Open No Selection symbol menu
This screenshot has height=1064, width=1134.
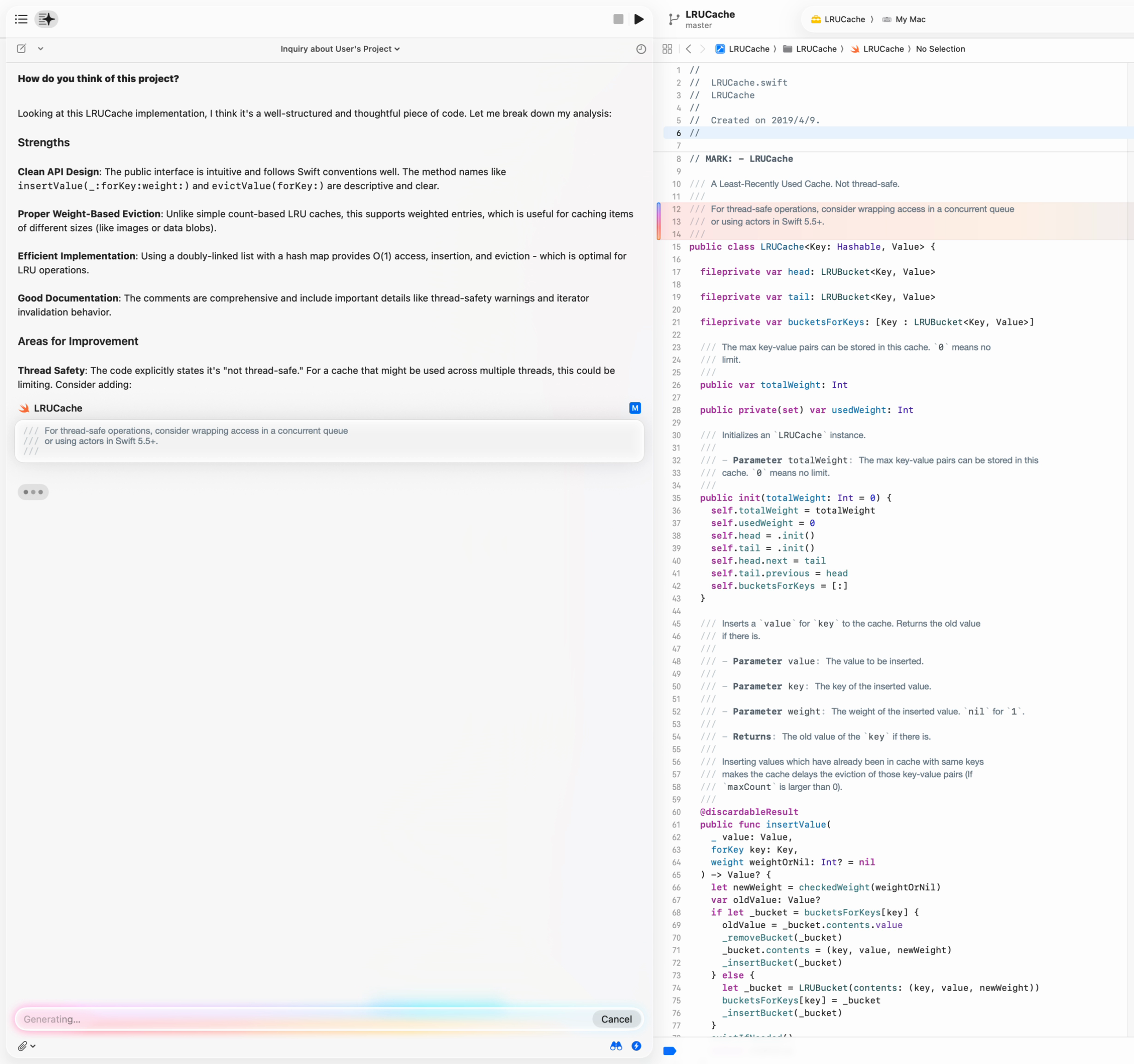[941, 49]
